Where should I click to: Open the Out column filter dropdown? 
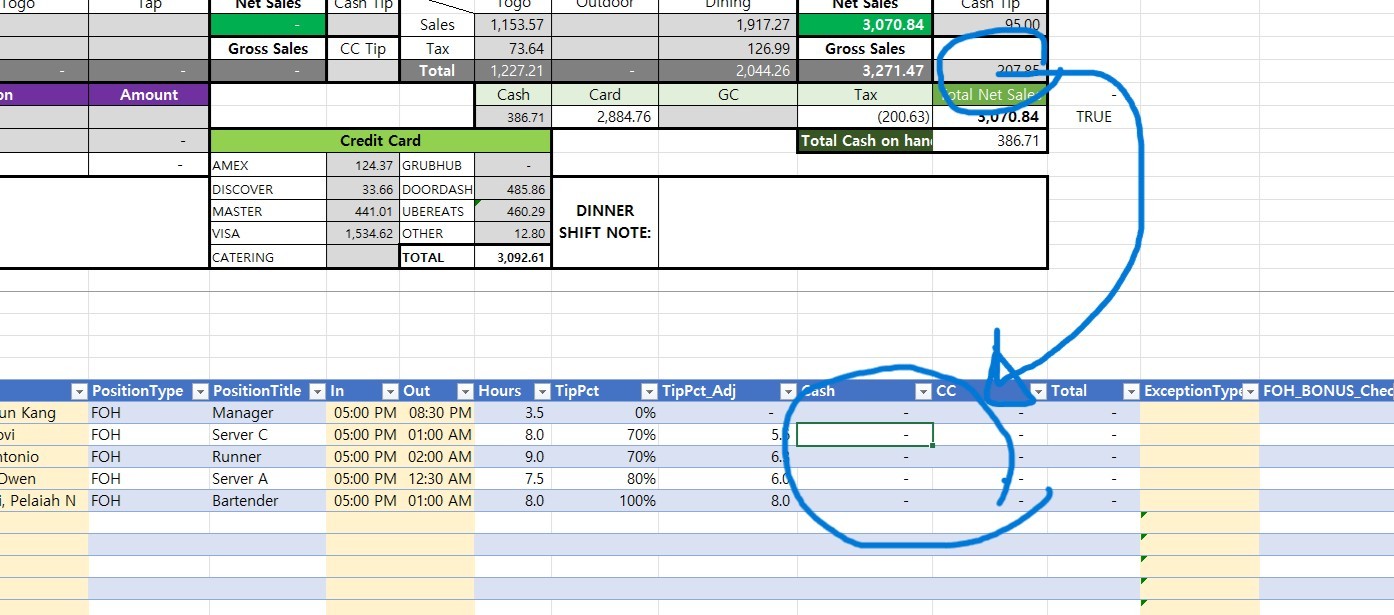point(465,391)
